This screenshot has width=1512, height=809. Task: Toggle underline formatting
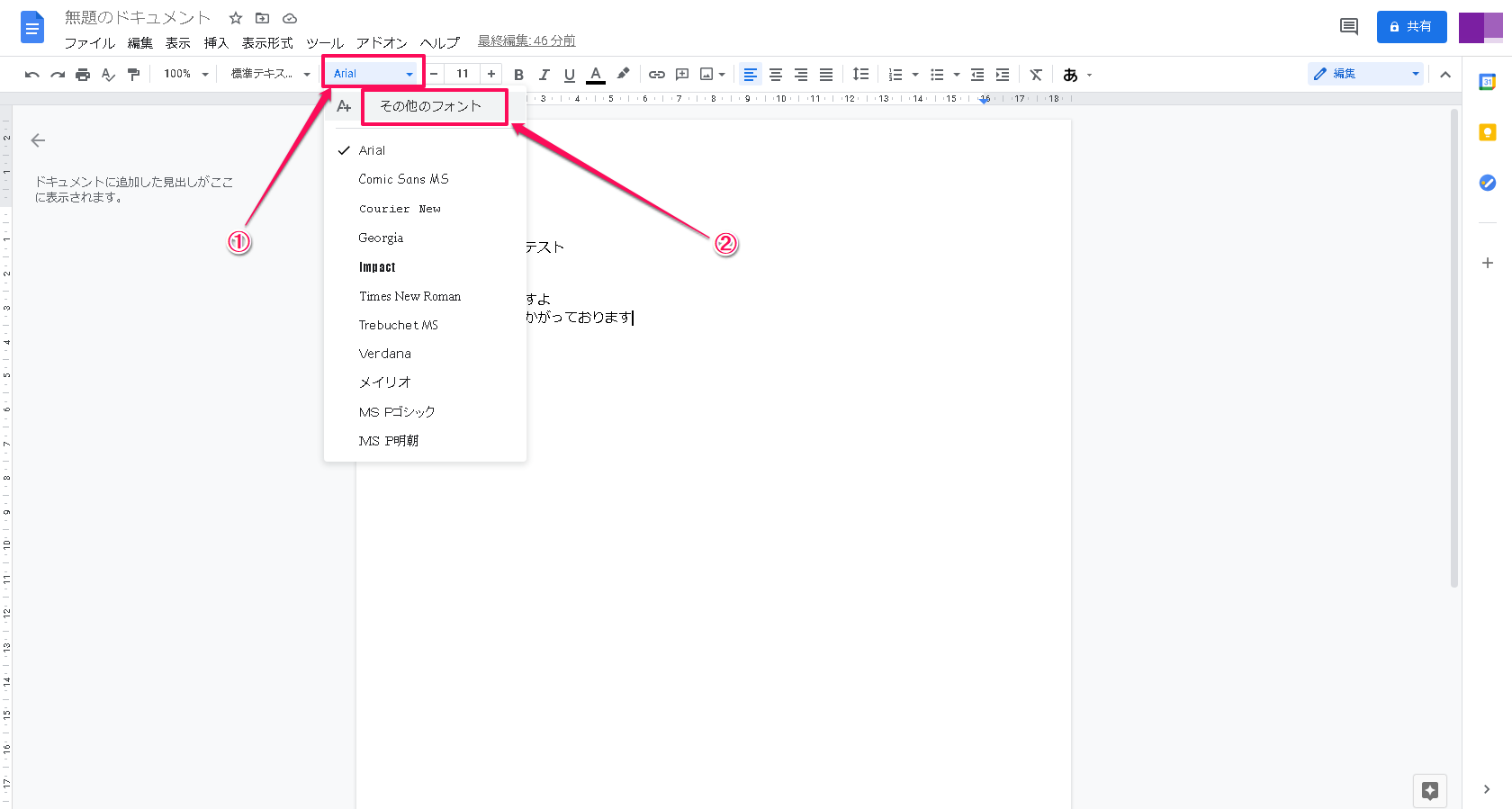click(569, 75)
